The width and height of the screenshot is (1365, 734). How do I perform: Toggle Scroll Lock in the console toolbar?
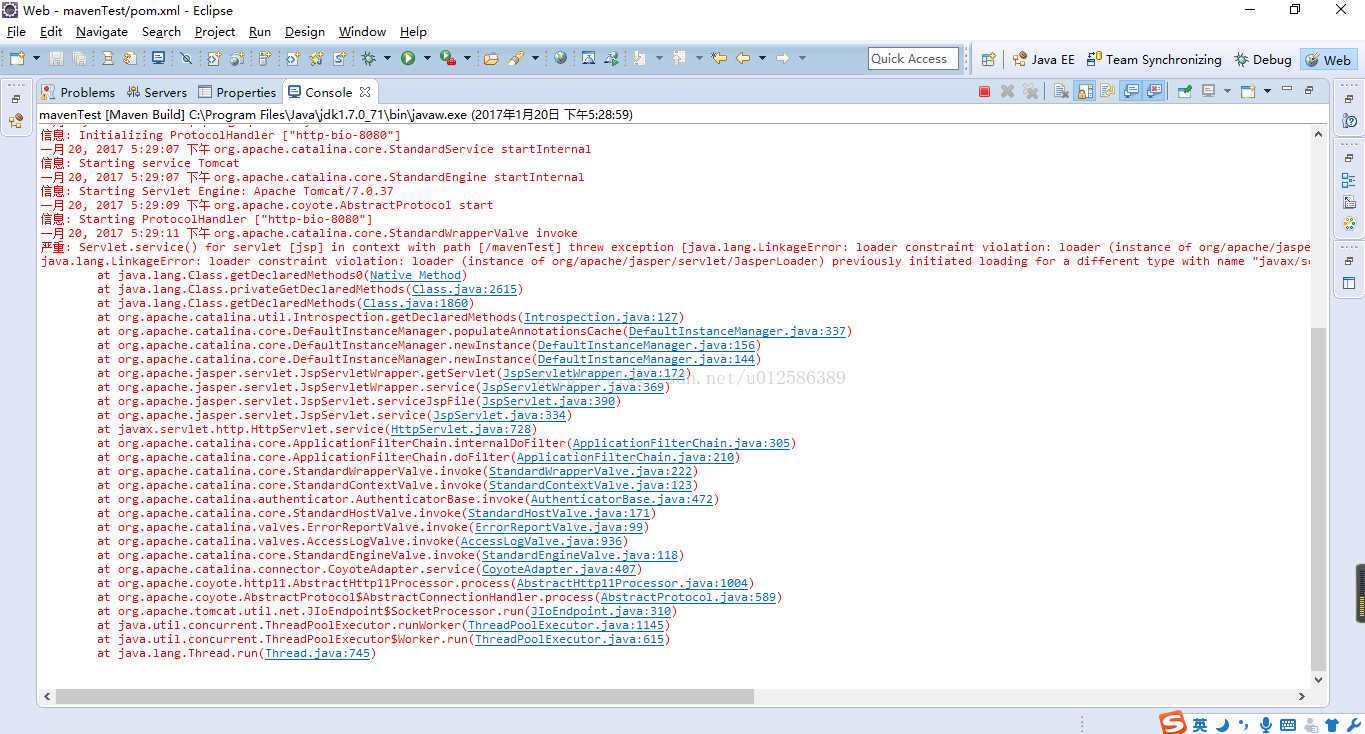pos(1084,91)
